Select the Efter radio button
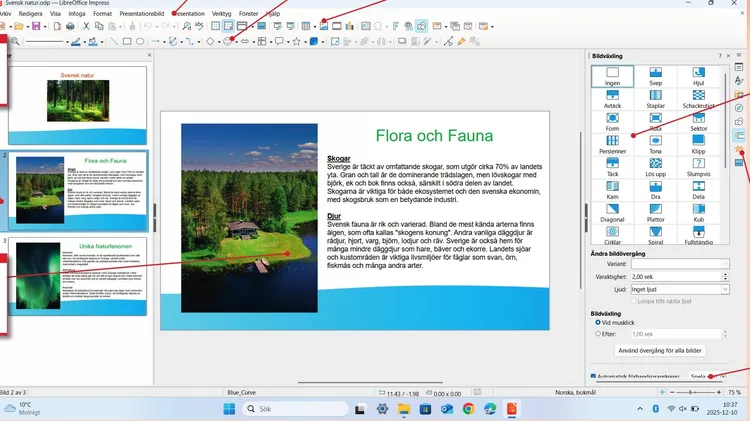Viewport: 750px width, 421px height. (598, 334)
